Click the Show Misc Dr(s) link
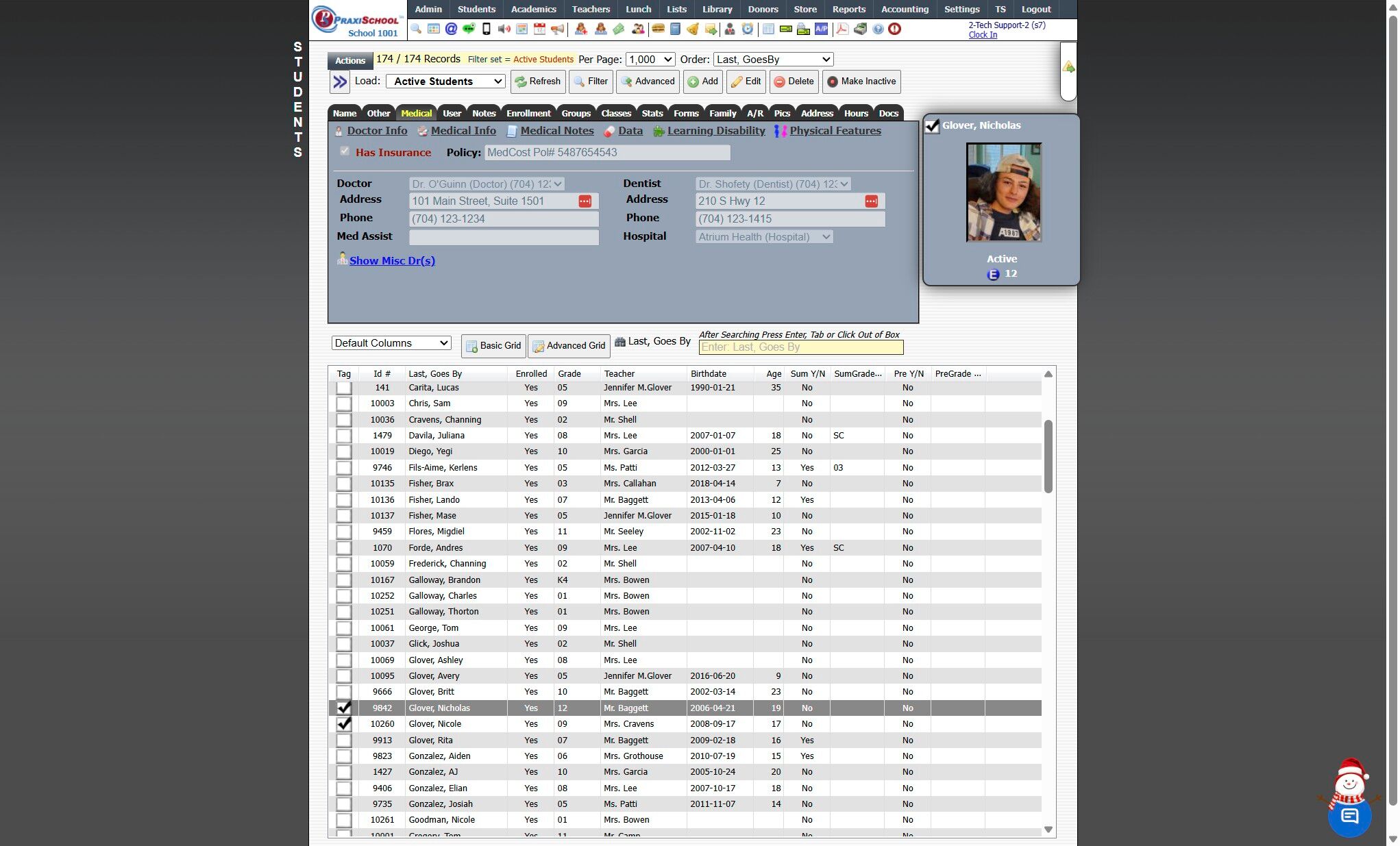1400x846 pixels. (x=392, y=261)
